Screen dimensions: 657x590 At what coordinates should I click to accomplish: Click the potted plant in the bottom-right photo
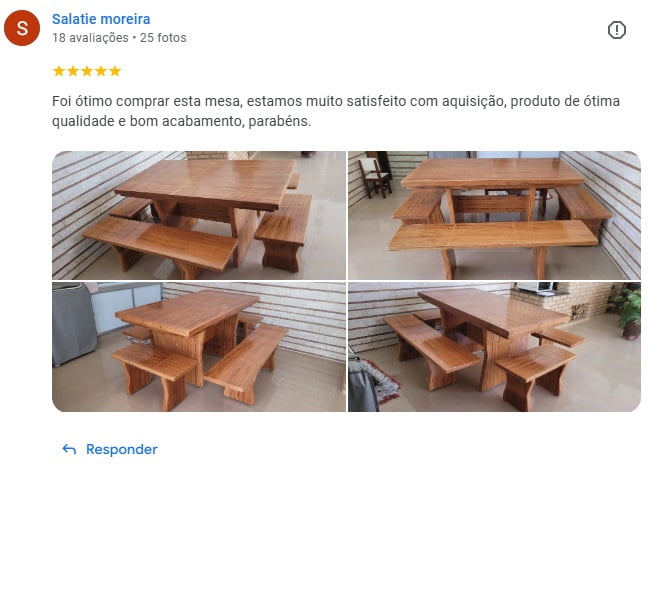click(x=628, y=311)
